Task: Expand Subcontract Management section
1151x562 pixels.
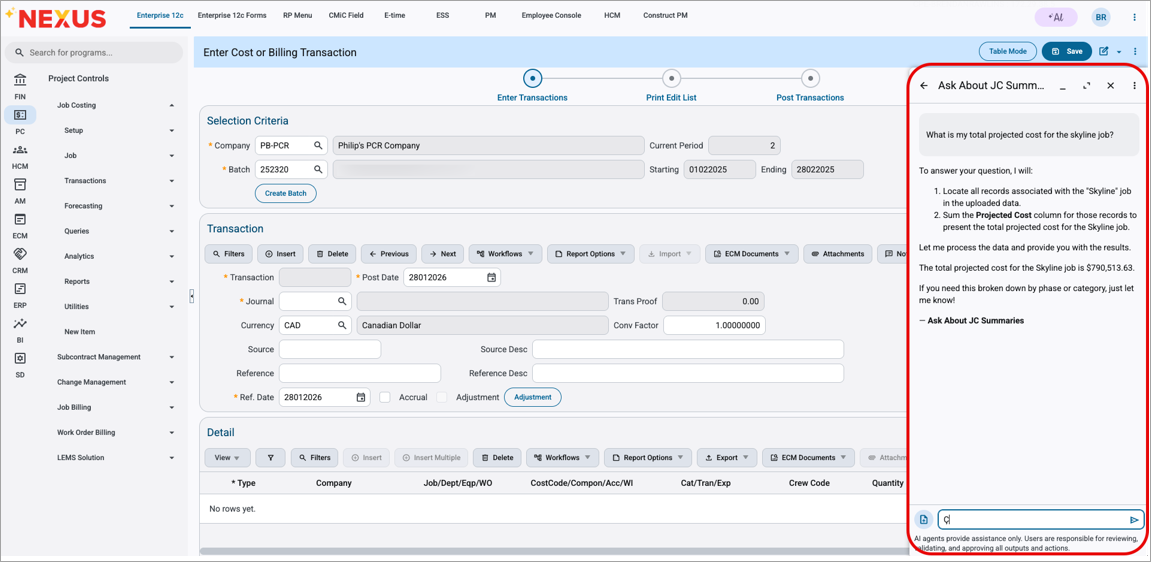Action: coord(172,357)
